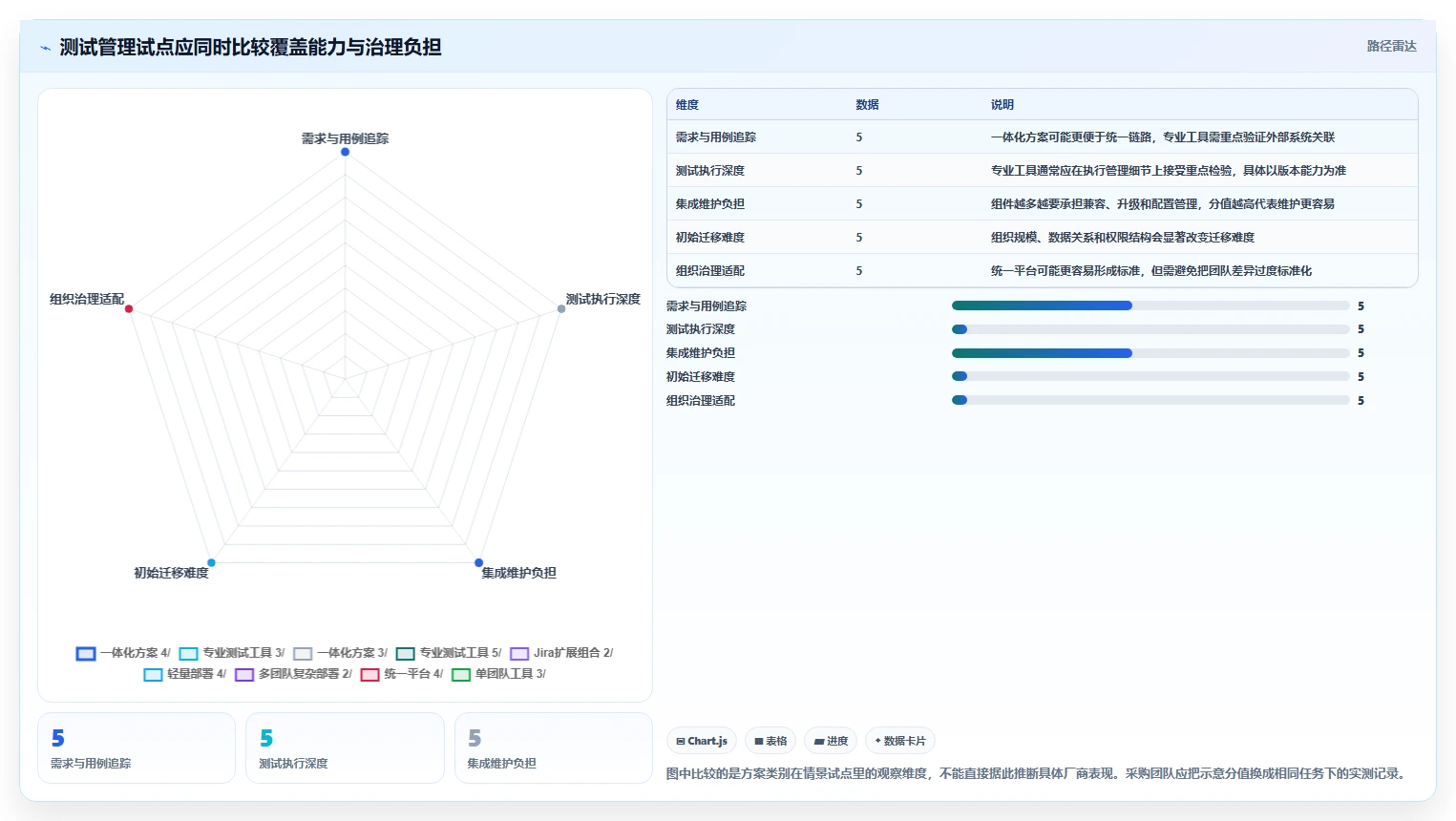
Task: Click the 初始迁移难度 radar axis label
Action: point(171,573)
